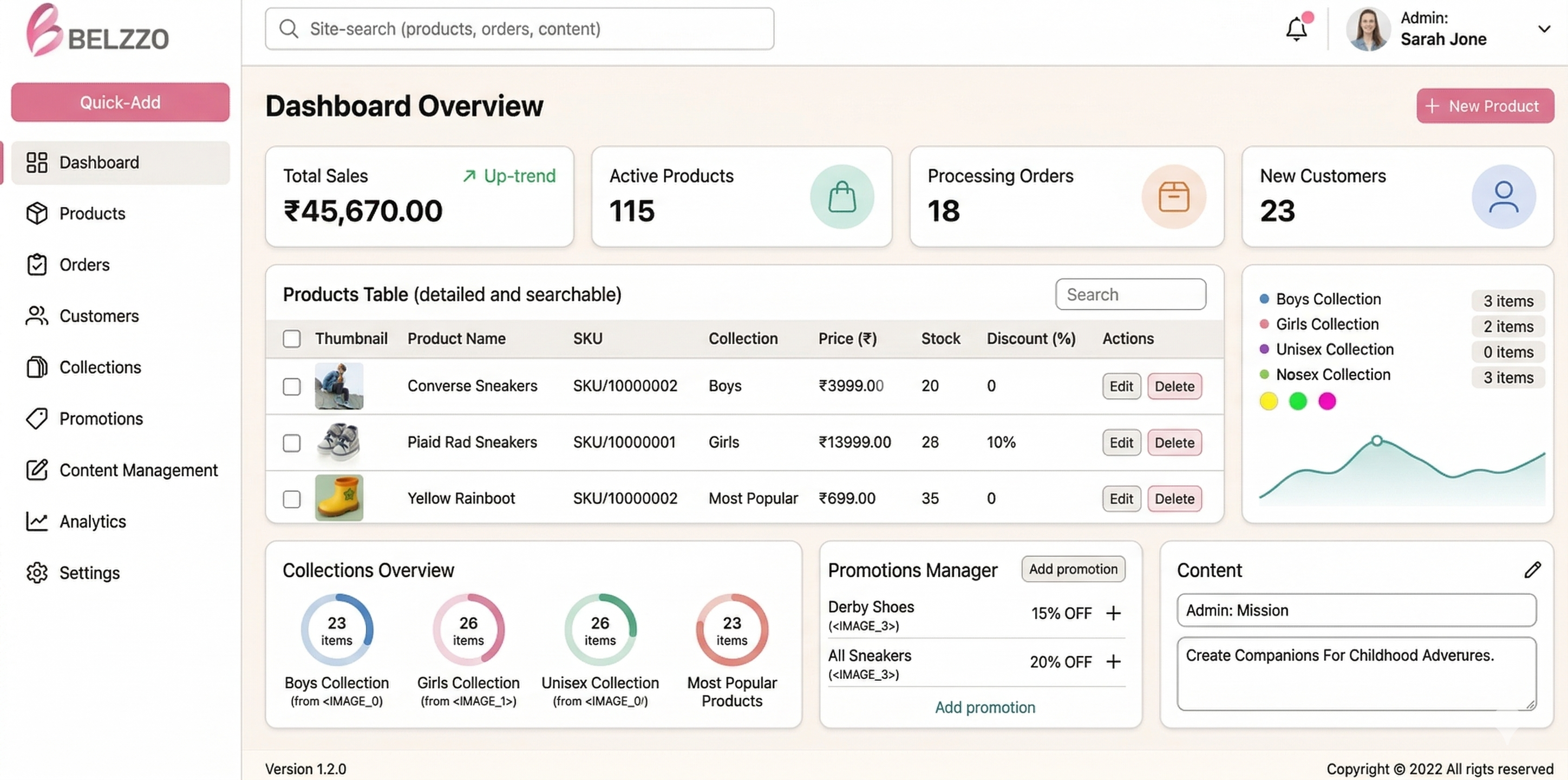Select the magenta color dot
The height and width of the screenshot is (780, 1568).
1327,401
